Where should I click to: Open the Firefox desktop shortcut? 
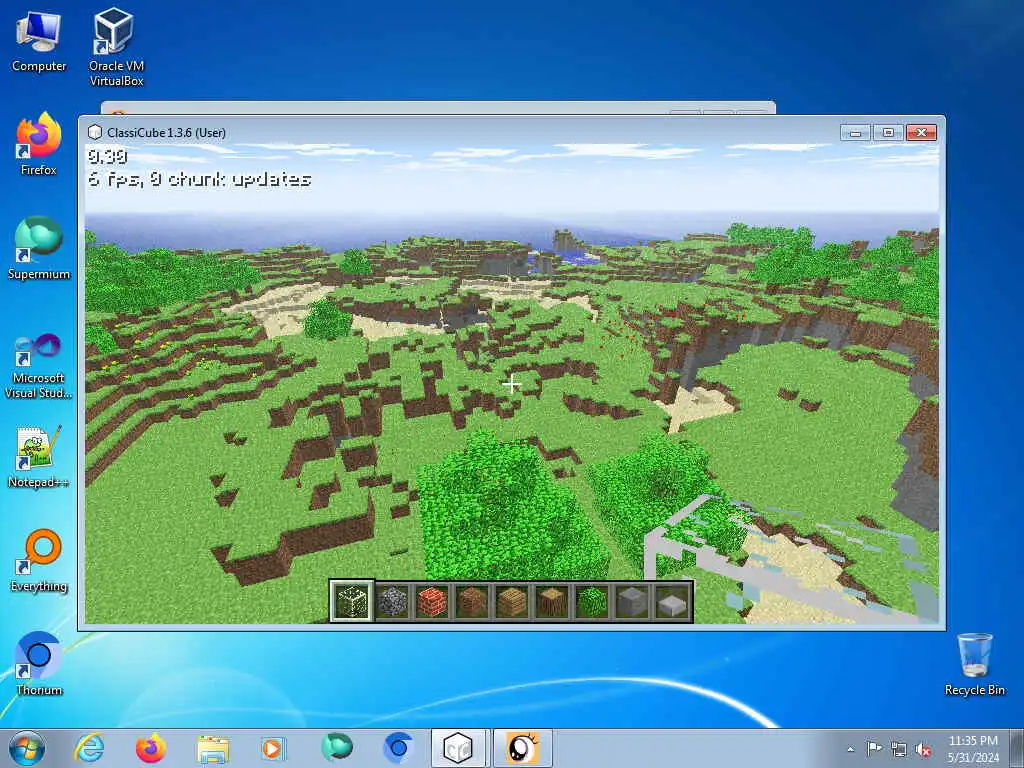point(39,144)
